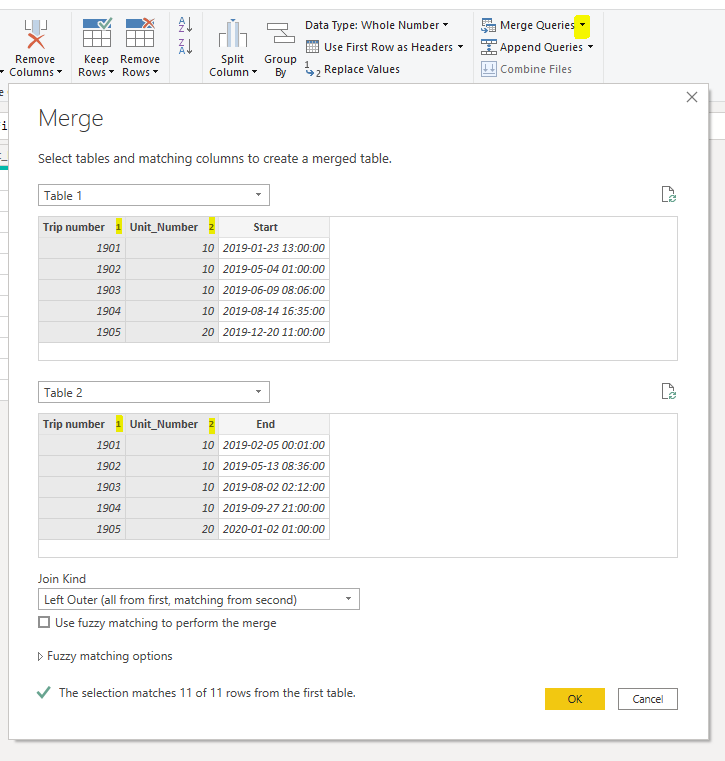Click cell 2019-12-20 11:00:00 in Table 1
725x761 pixels.
click(274, 332)
